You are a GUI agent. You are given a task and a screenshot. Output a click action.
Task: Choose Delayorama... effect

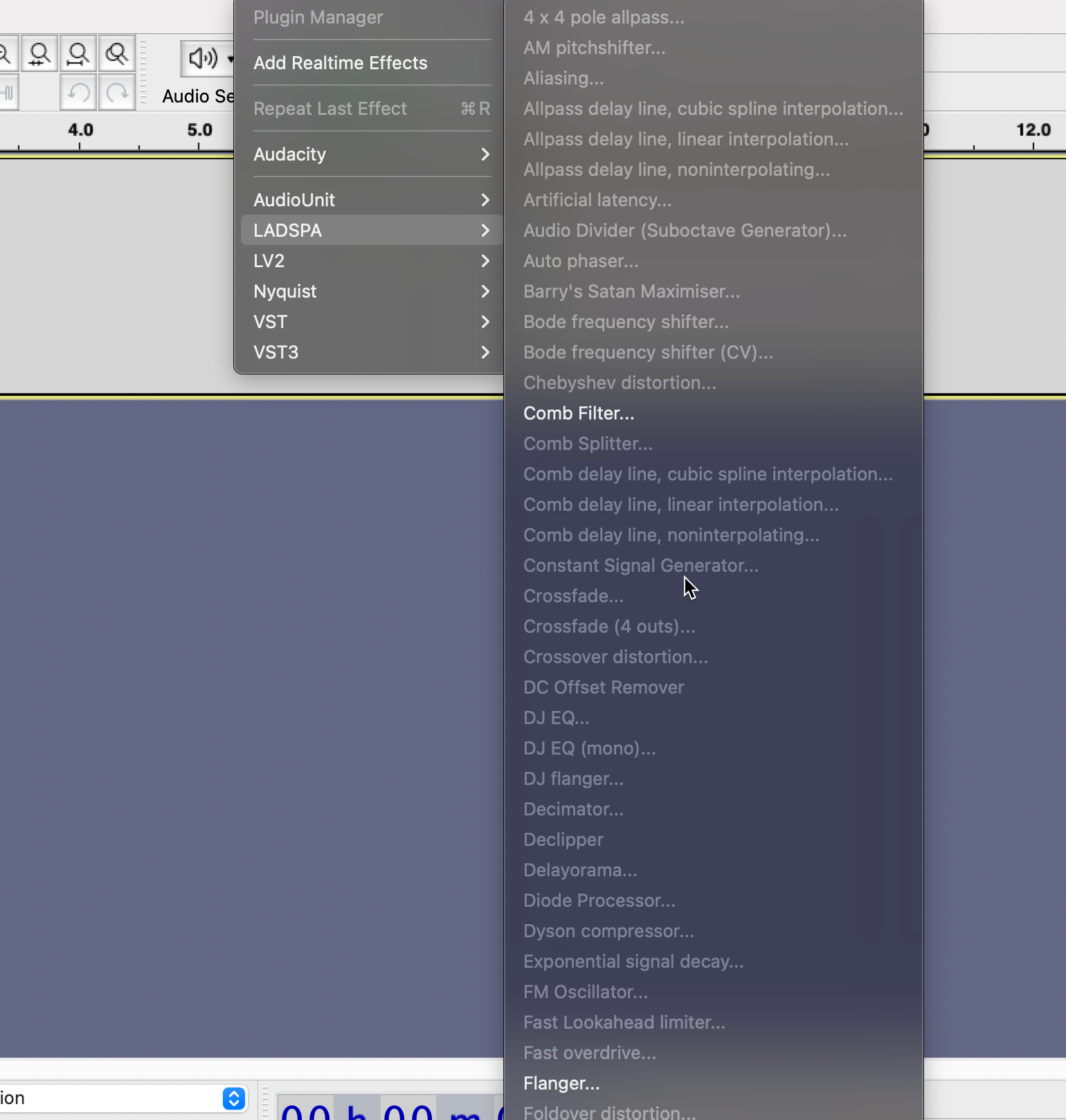pyautogui.click(x=714, y=870)
